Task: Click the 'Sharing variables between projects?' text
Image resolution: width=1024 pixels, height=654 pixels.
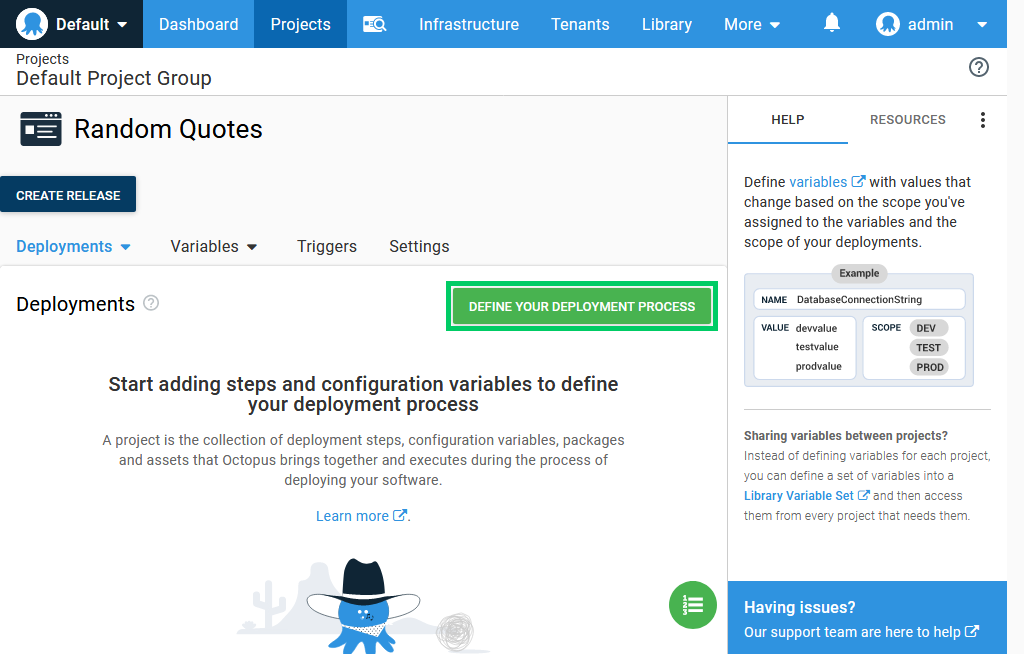Action: click(x=846, y=436)
